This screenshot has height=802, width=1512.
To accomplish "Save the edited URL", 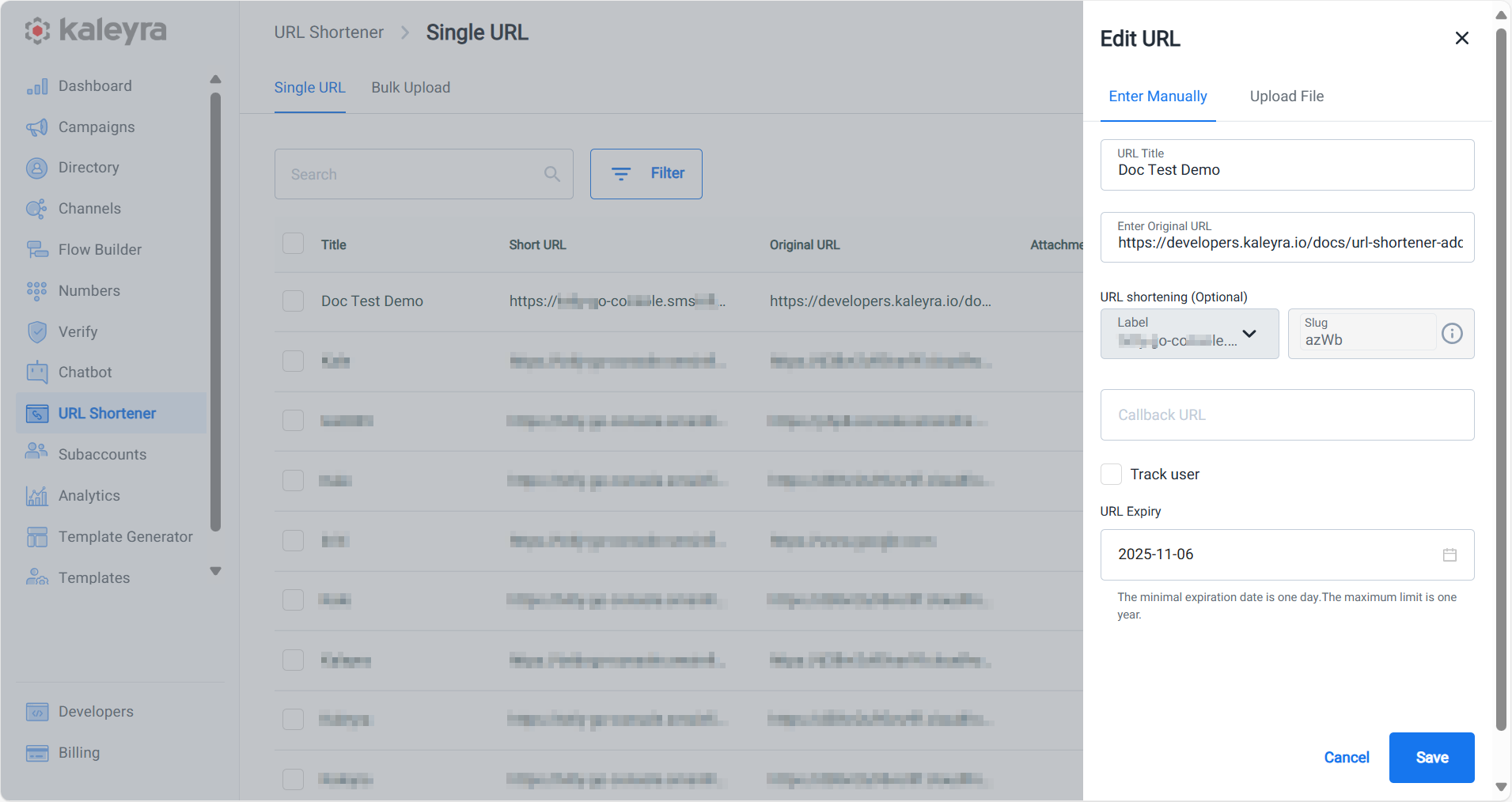I will point(1431,758).
